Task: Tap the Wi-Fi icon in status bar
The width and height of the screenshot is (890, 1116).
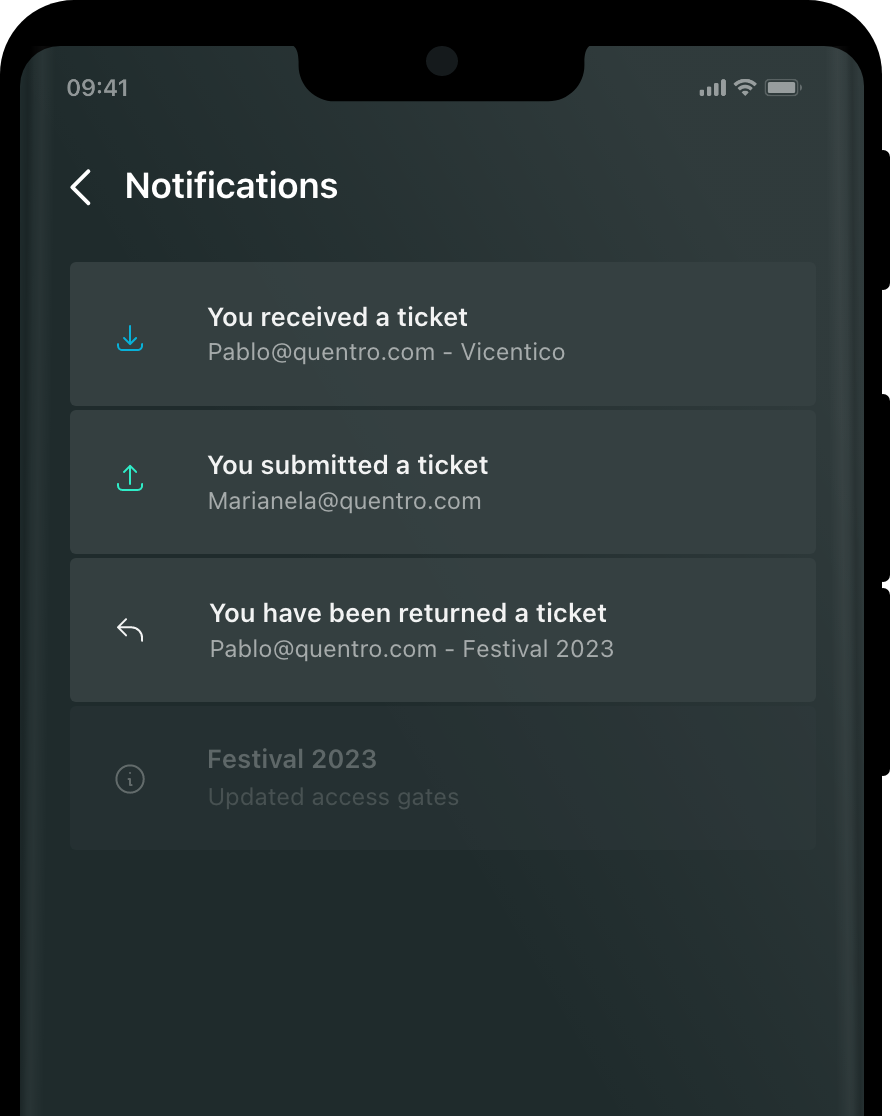Action: coord(745,87)
